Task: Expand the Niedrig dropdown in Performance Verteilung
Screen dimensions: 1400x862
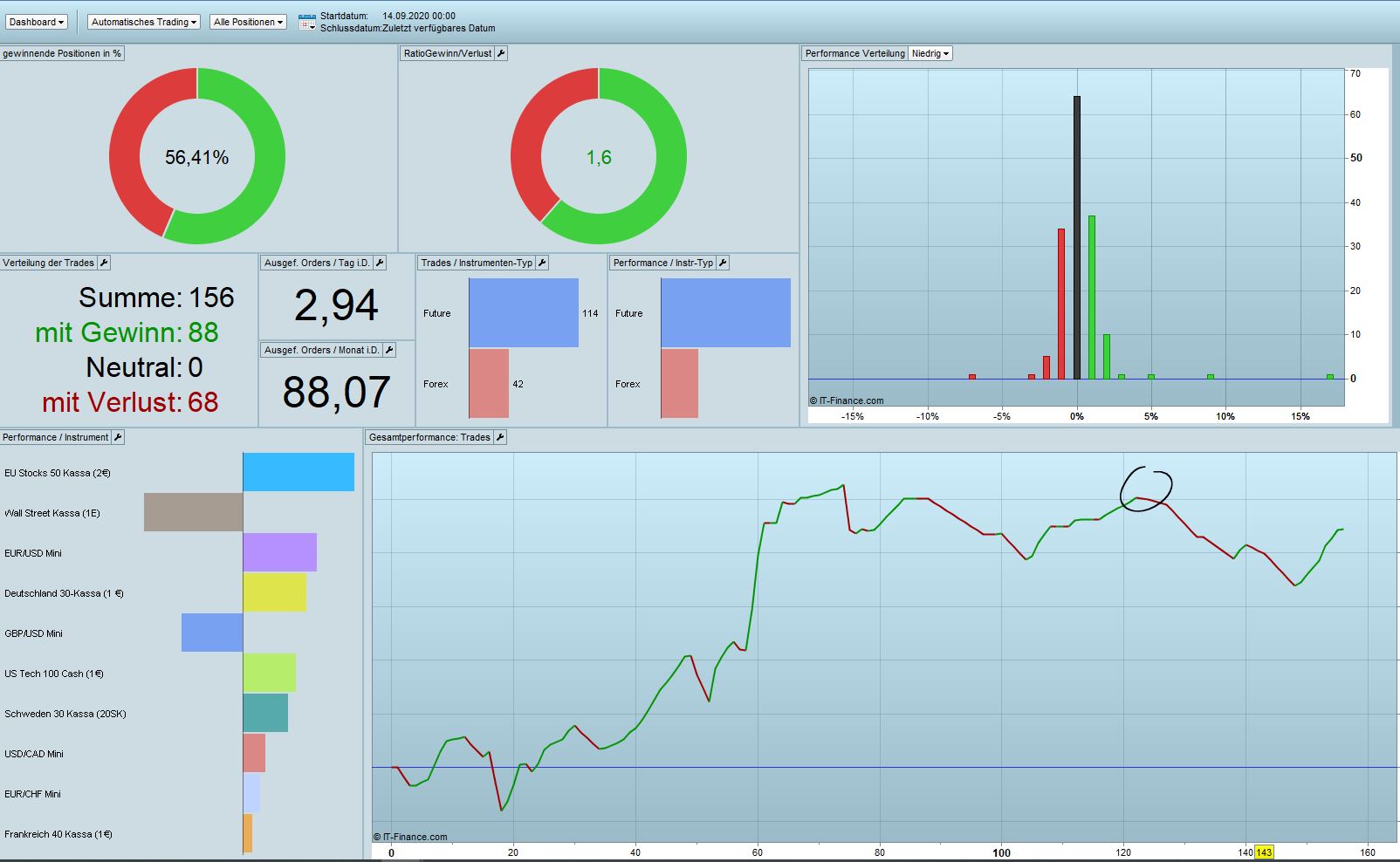Action: click(930, 53)
